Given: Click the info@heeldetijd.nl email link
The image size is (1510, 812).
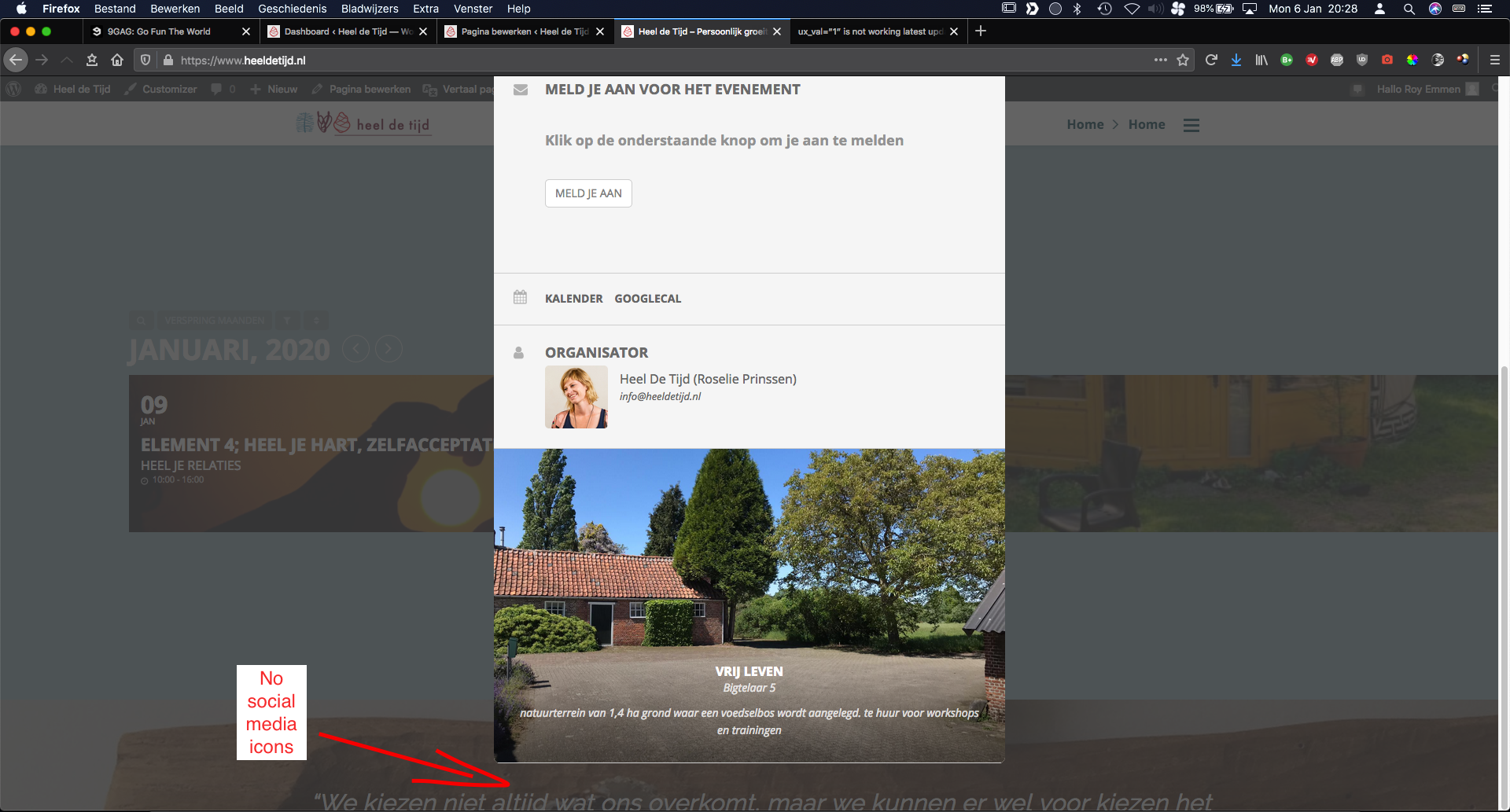Looking at the screenshot, I should (x=660, y=397).
